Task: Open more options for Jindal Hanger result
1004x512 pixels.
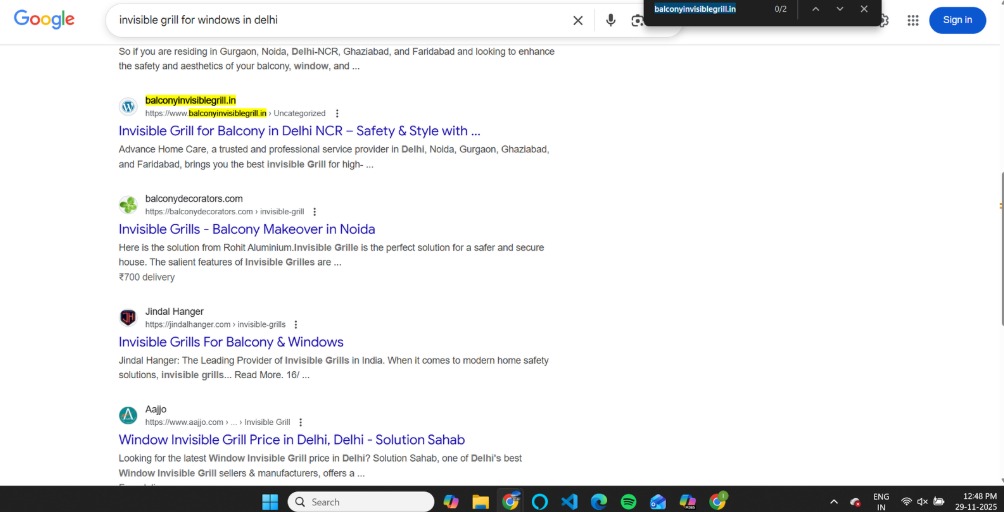Action: [x=296, y=324]
